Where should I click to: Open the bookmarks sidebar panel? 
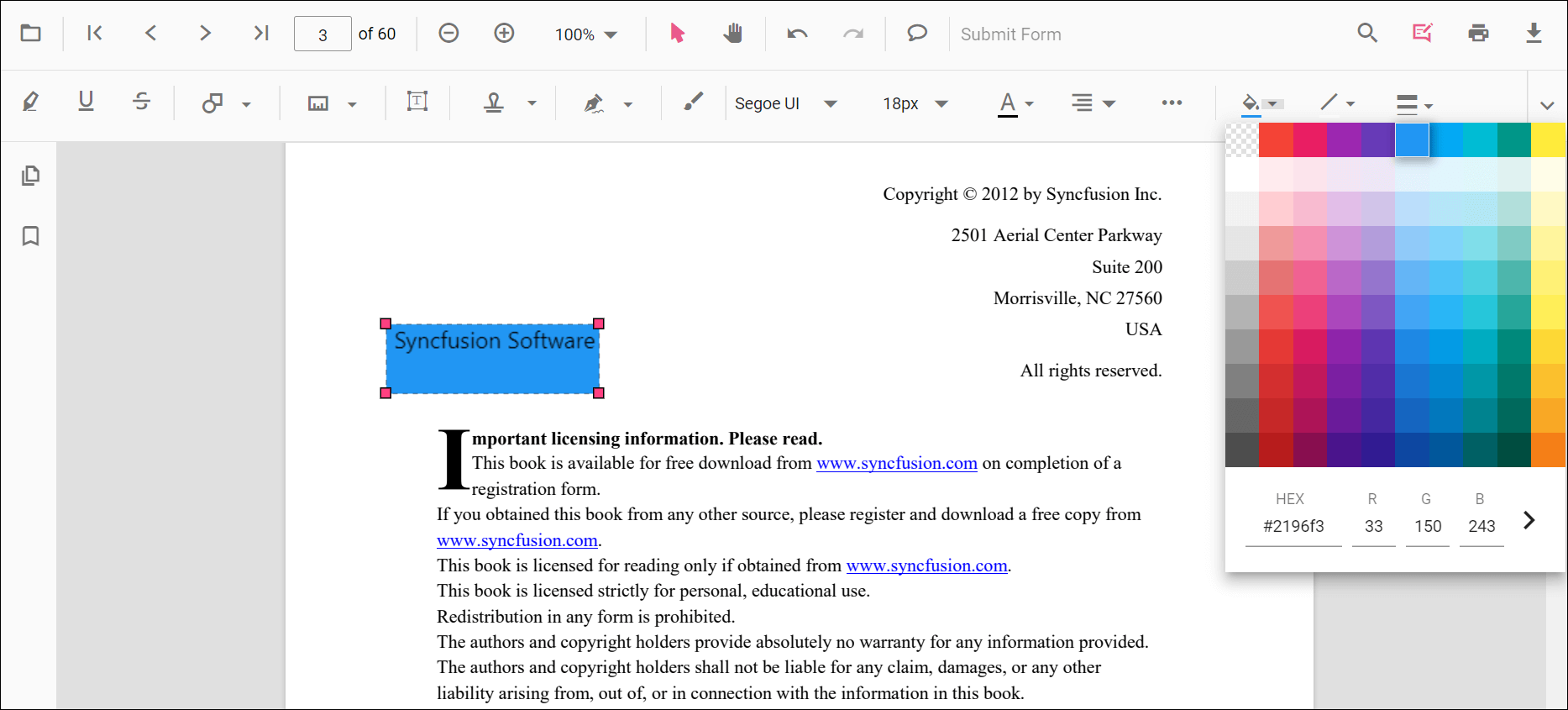click(x=31, y=236)
